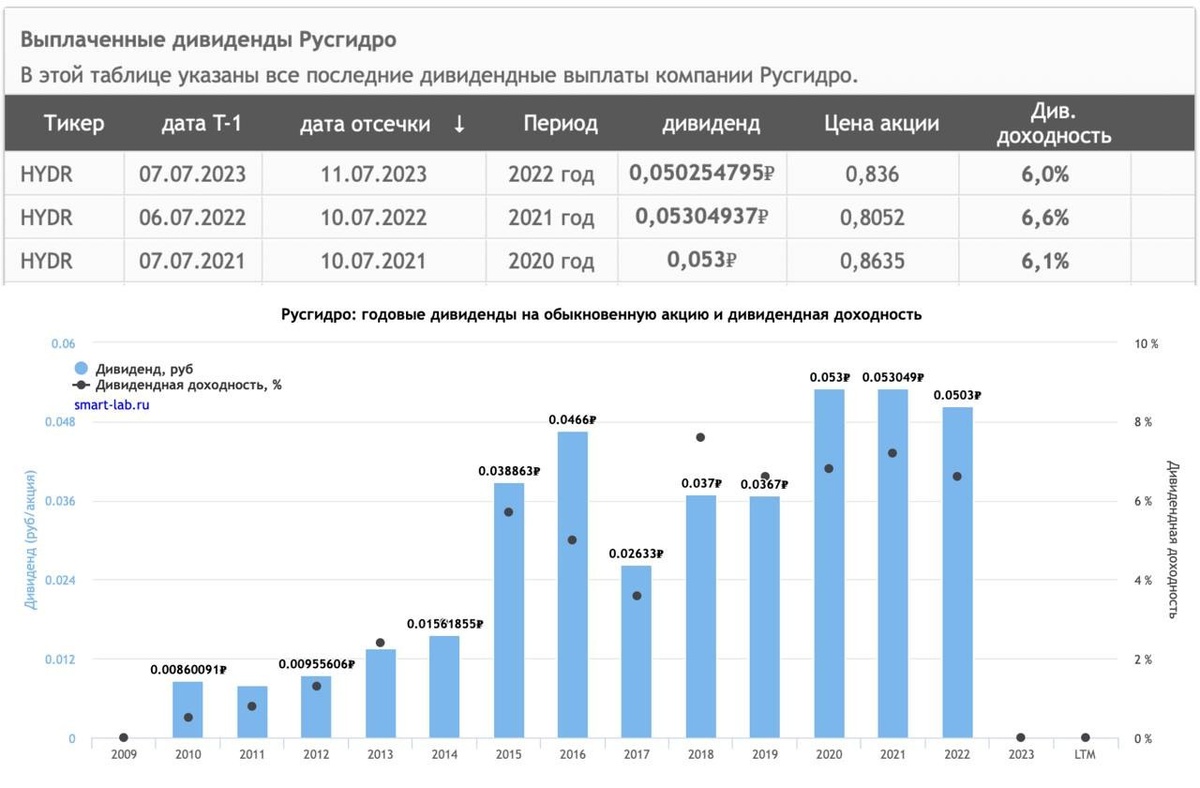Click the 2019 bar labeled 0.0367₽

pyautogui.click(x=765, y=617)
